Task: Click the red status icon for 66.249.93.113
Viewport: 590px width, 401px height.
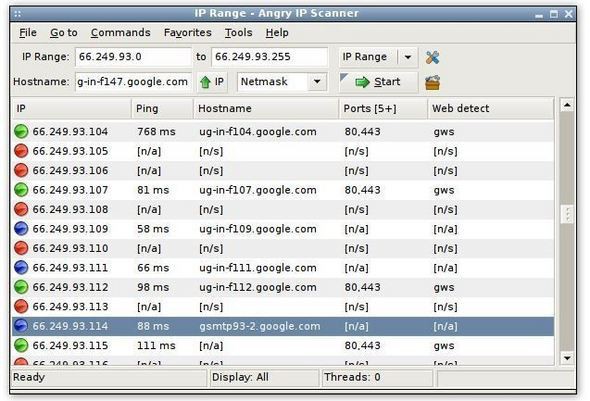Action: [x=21, y=307]
